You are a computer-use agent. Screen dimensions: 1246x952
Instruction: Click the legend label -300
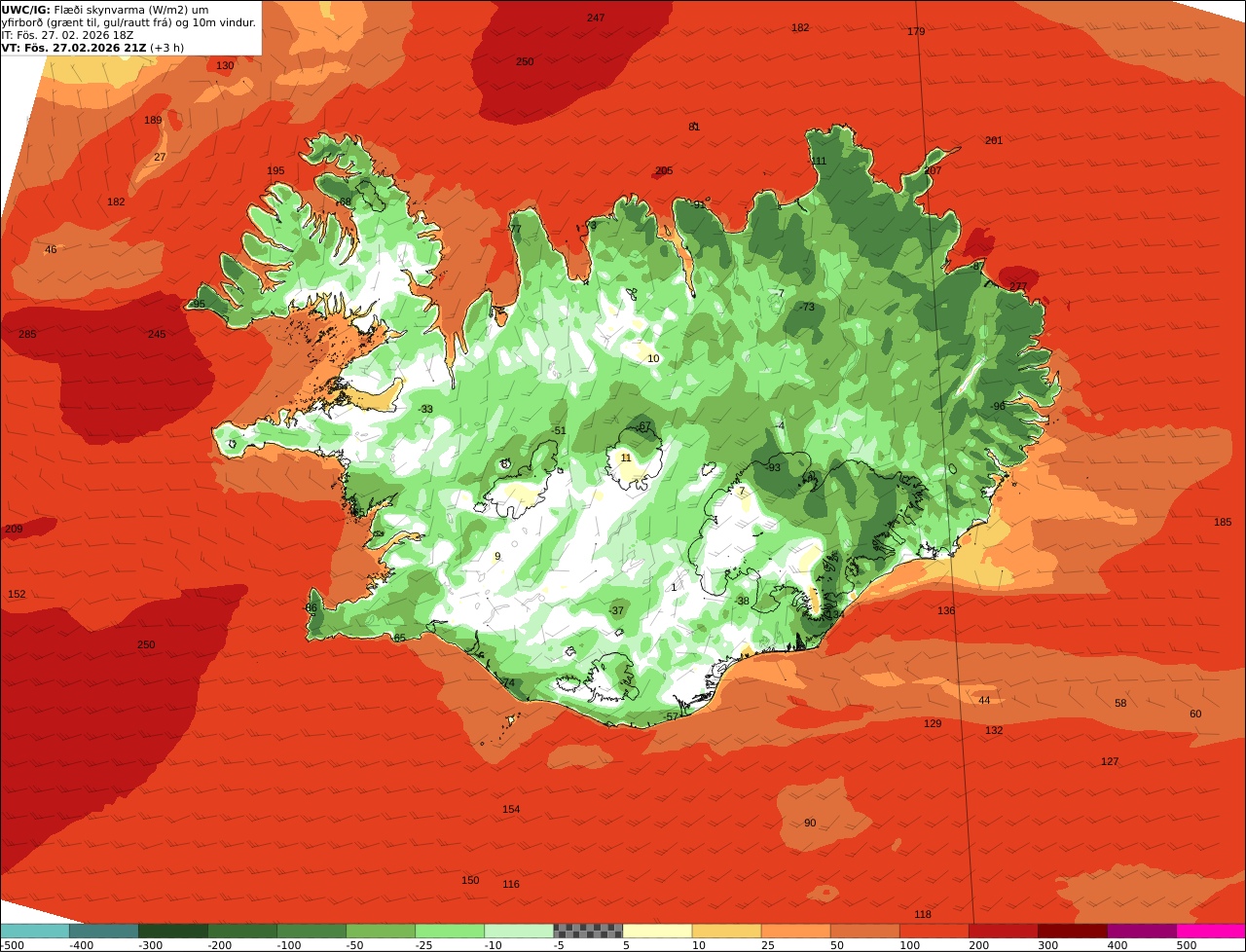[149, 944]
